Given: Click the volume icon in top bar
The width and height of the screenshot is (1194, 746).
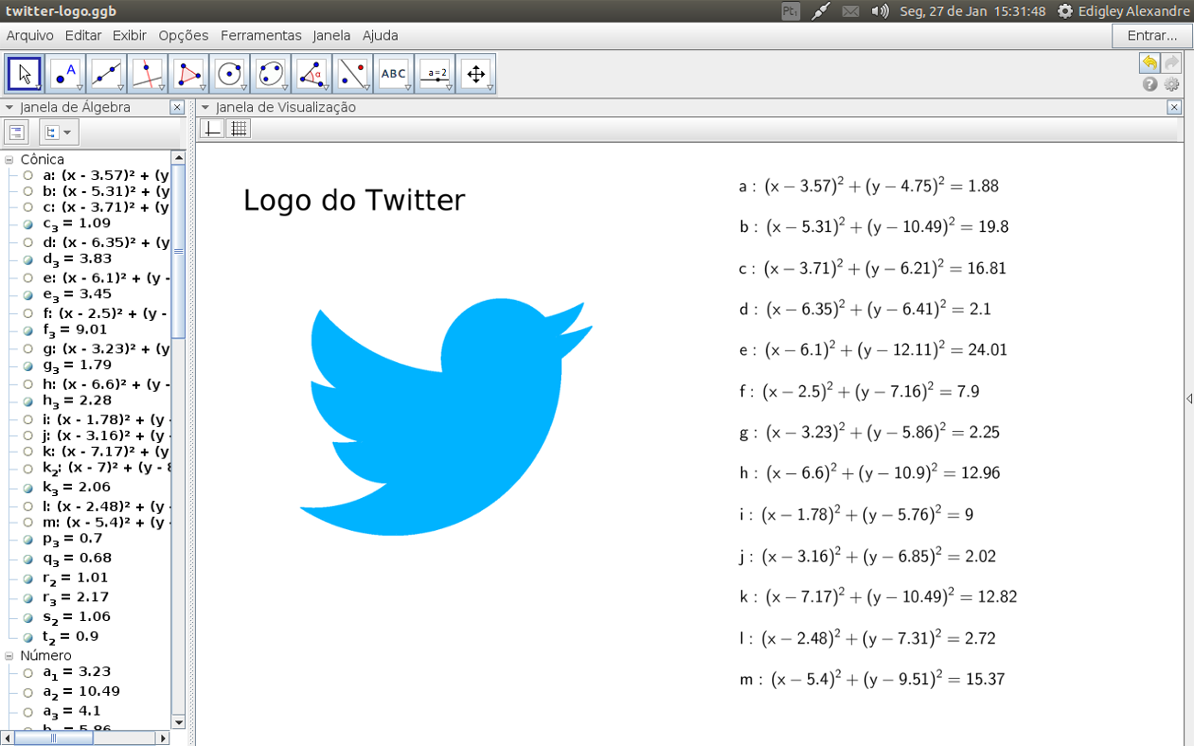Looking at the screenshot, I should (880, 11).
